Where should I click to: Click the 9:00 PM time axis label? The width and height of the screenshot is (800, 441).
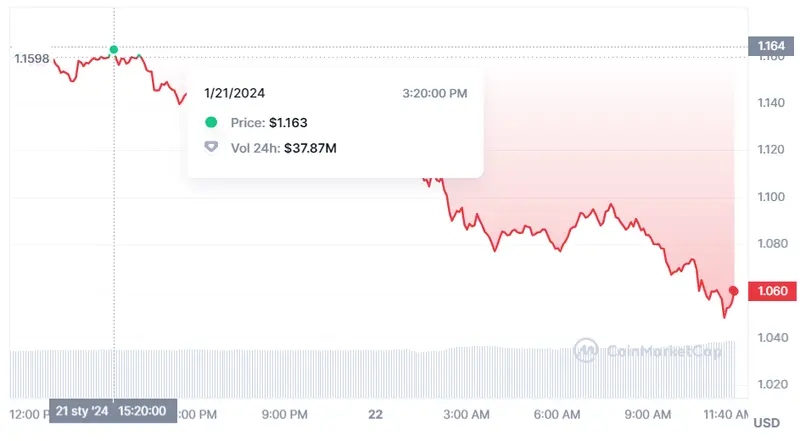284,414
